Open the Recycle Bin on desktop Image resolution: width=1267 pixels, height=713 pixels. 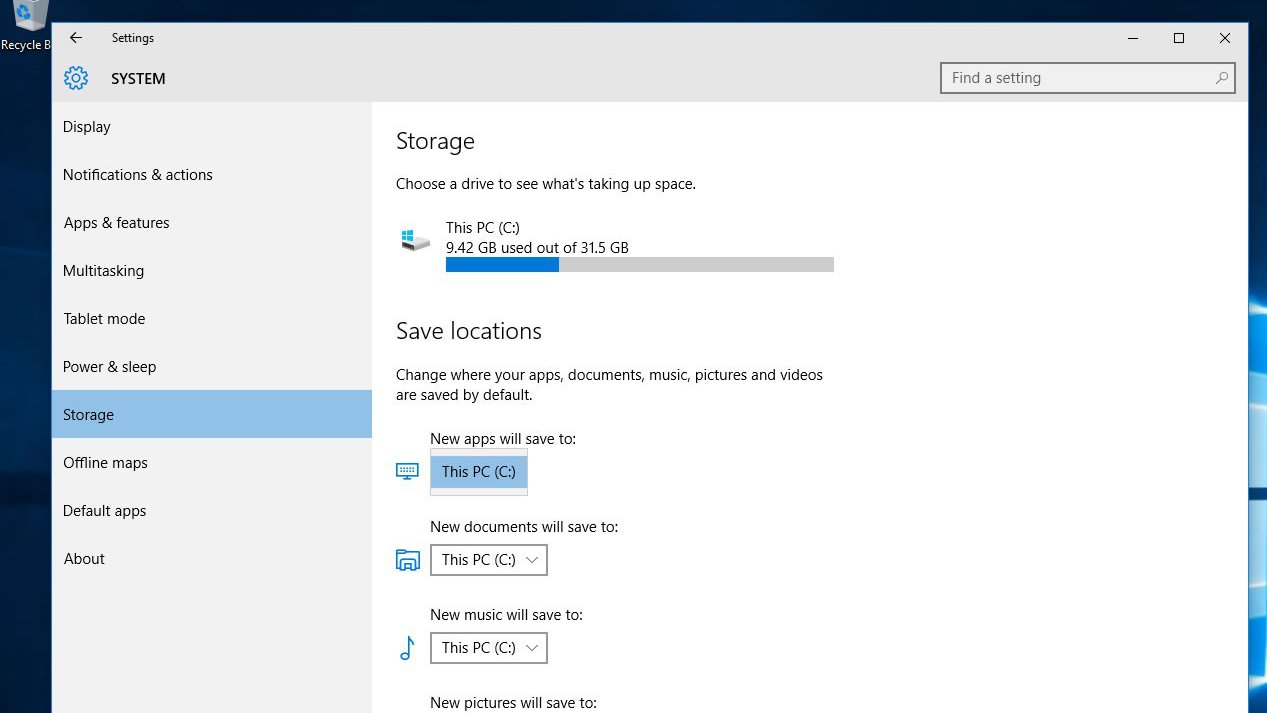point(25,26)
